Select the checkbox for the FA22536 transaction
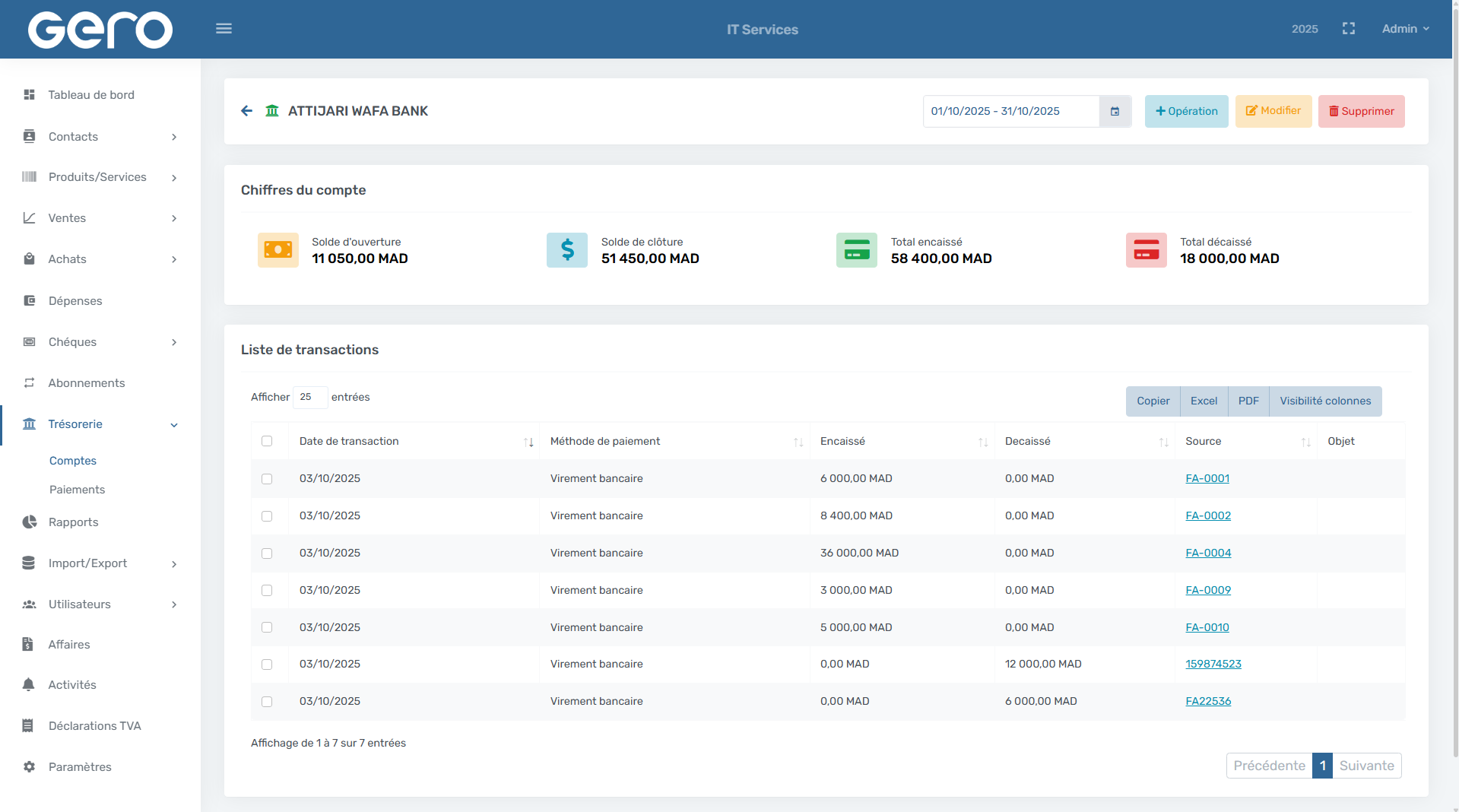 (267, 702)
